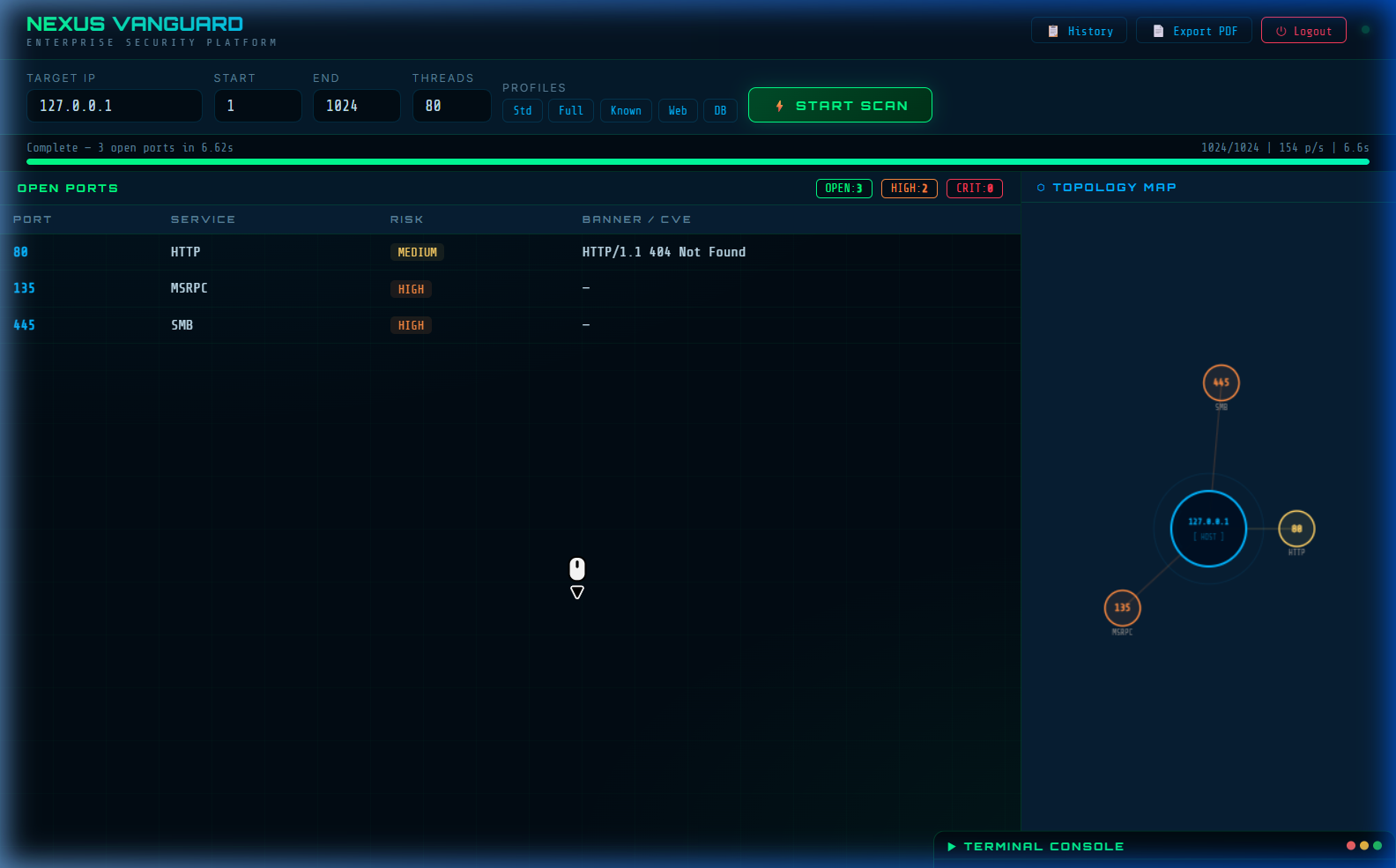Screen dimensions: 1396x868
Task: Click port 135 in the table
Action: click(25, 288)
